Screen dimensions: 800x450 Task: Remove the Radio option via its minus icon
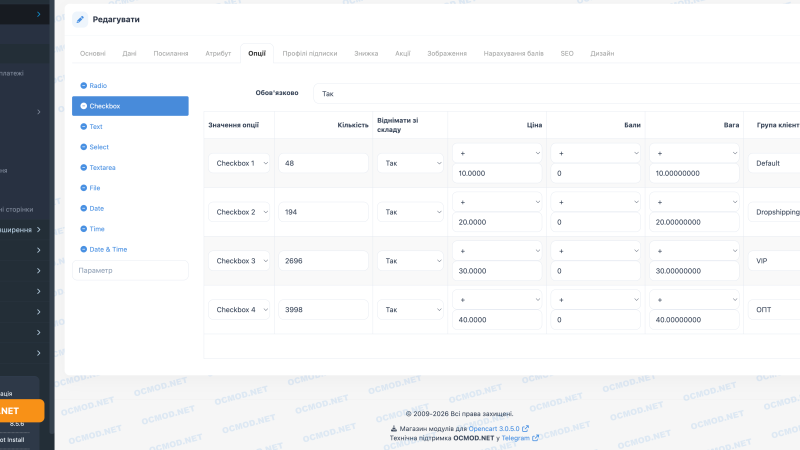(84, 86)
